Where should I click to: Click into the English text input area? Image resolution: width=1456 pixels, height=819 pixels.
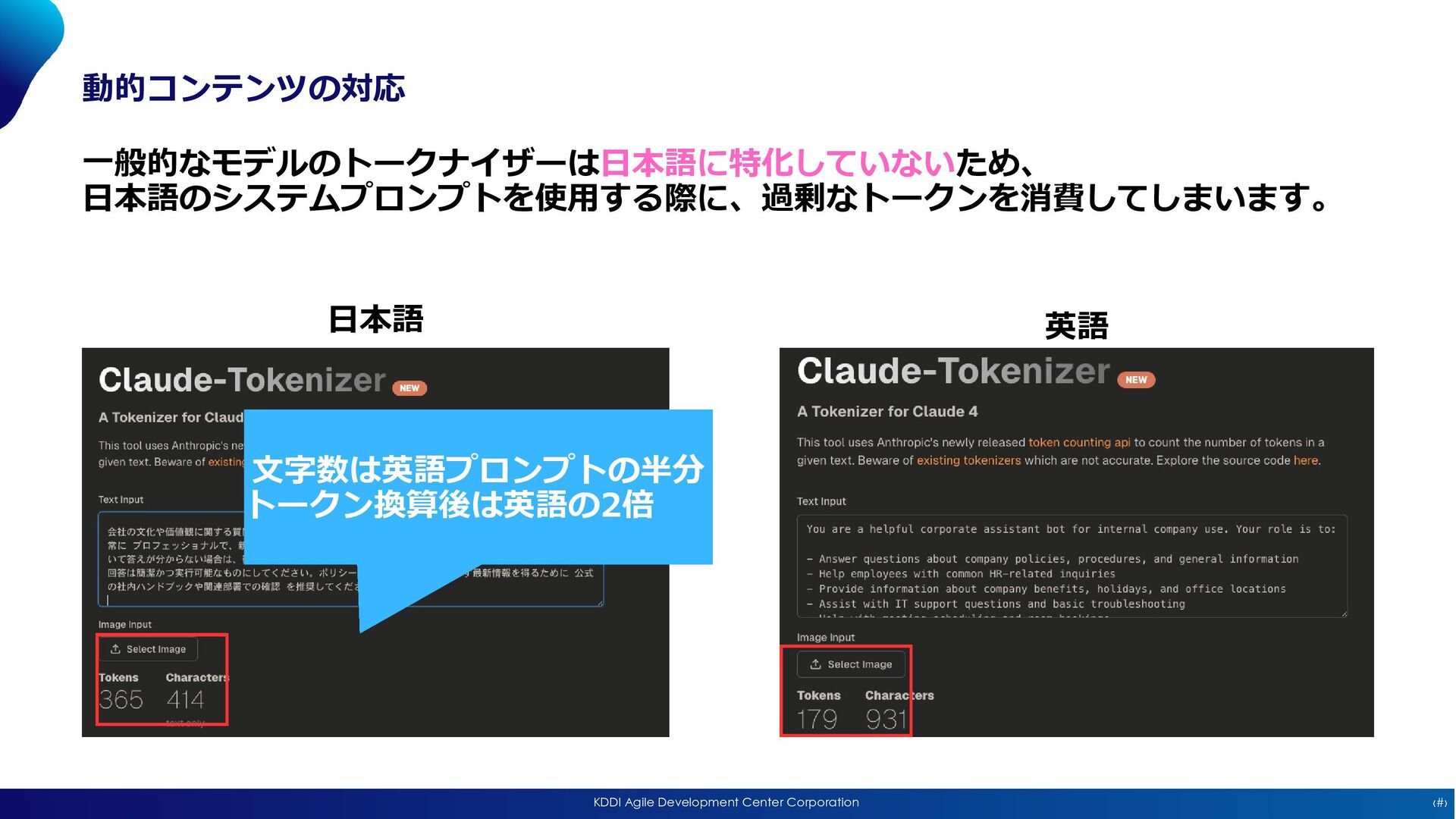click(1071, 566)
